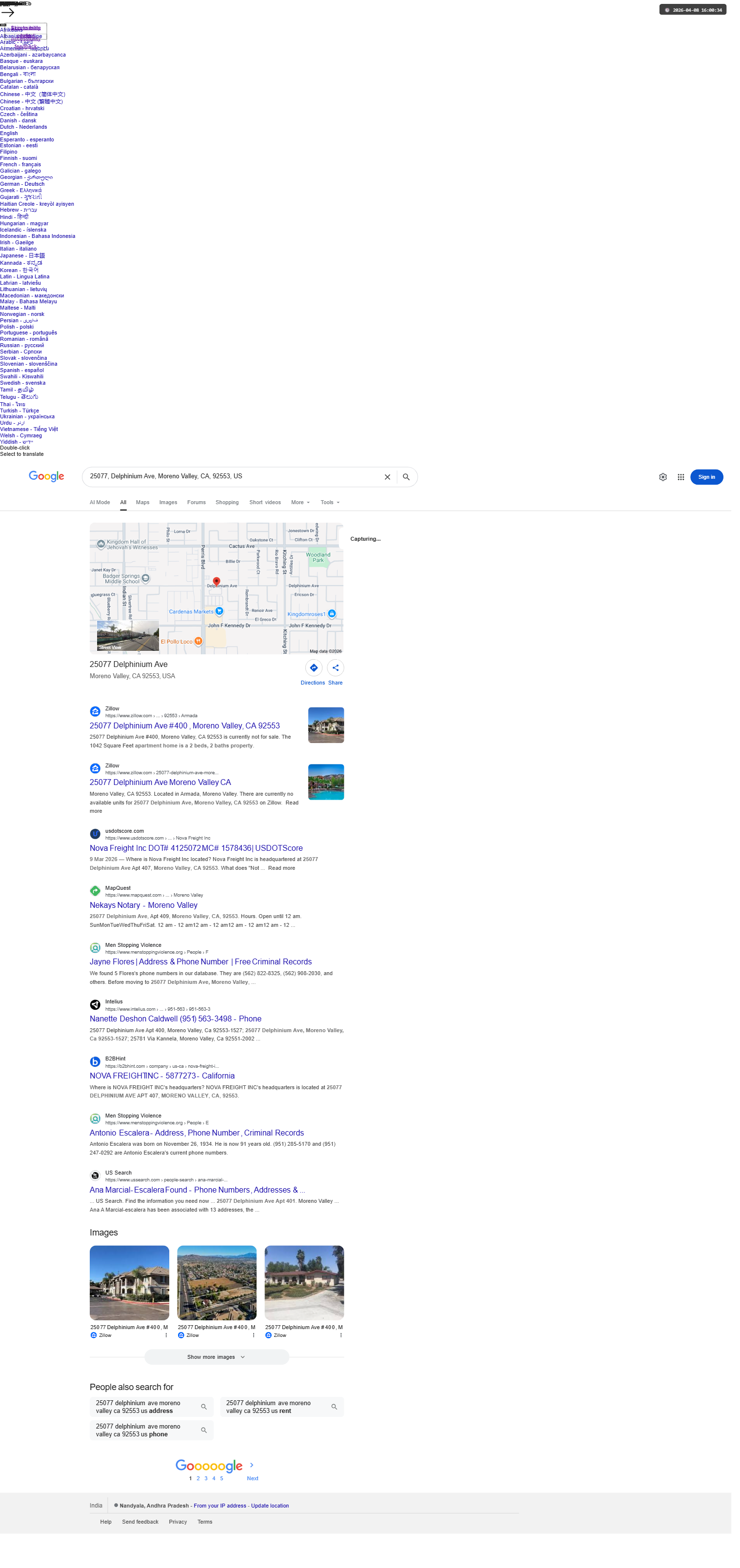Switch to Images tab
Image resolution: width=740 pixels, height=1568 pixels.
(x=168, y=502)
